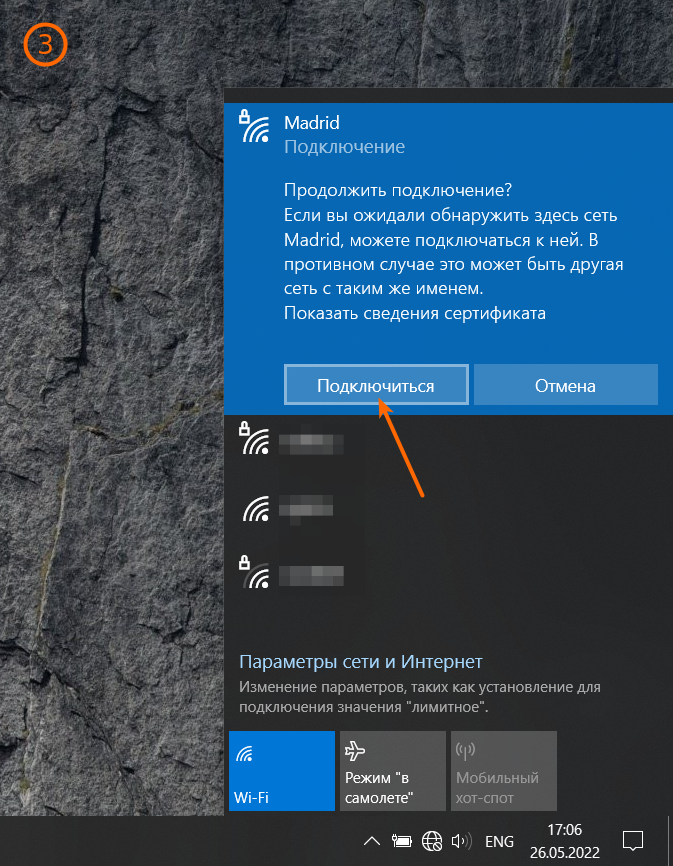Open the volume speaker tray icon

[x=461, y=840]
